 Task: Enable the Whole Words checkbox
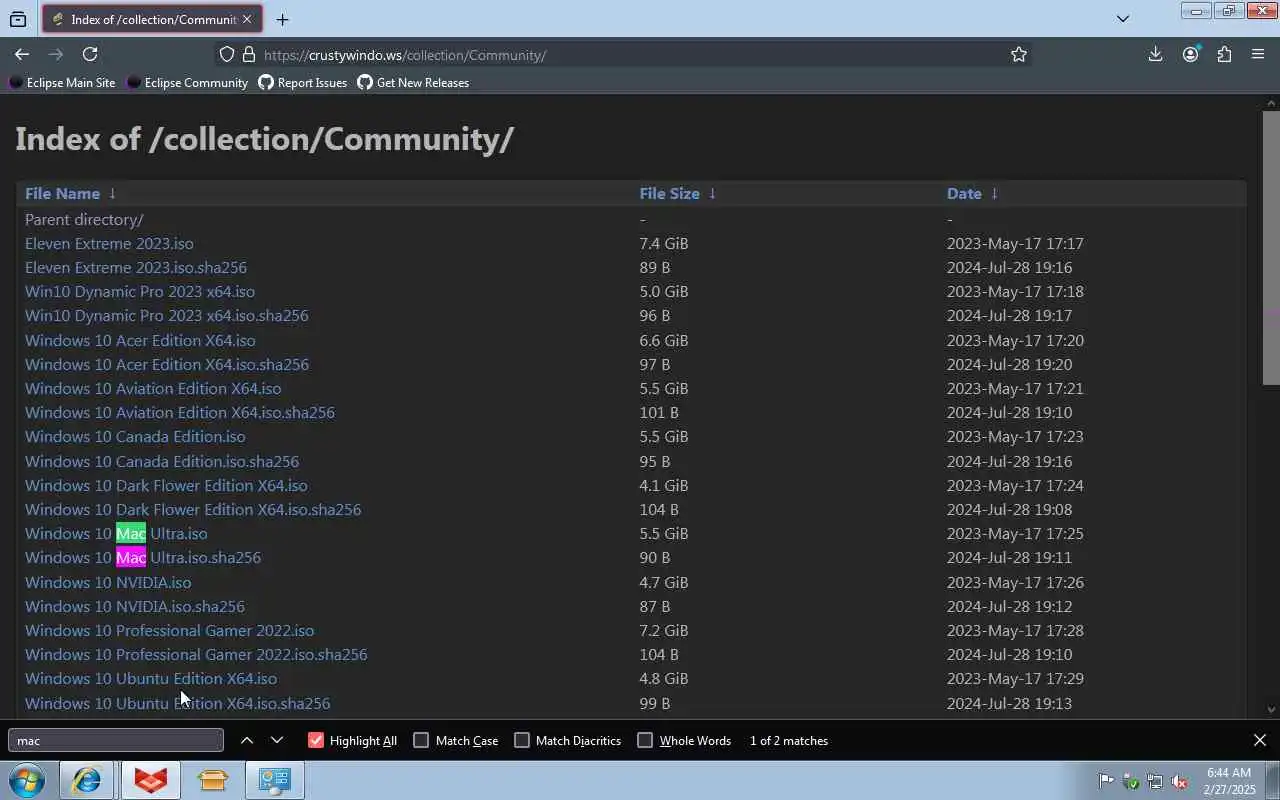pyautogui.click(x=645, y=740)
